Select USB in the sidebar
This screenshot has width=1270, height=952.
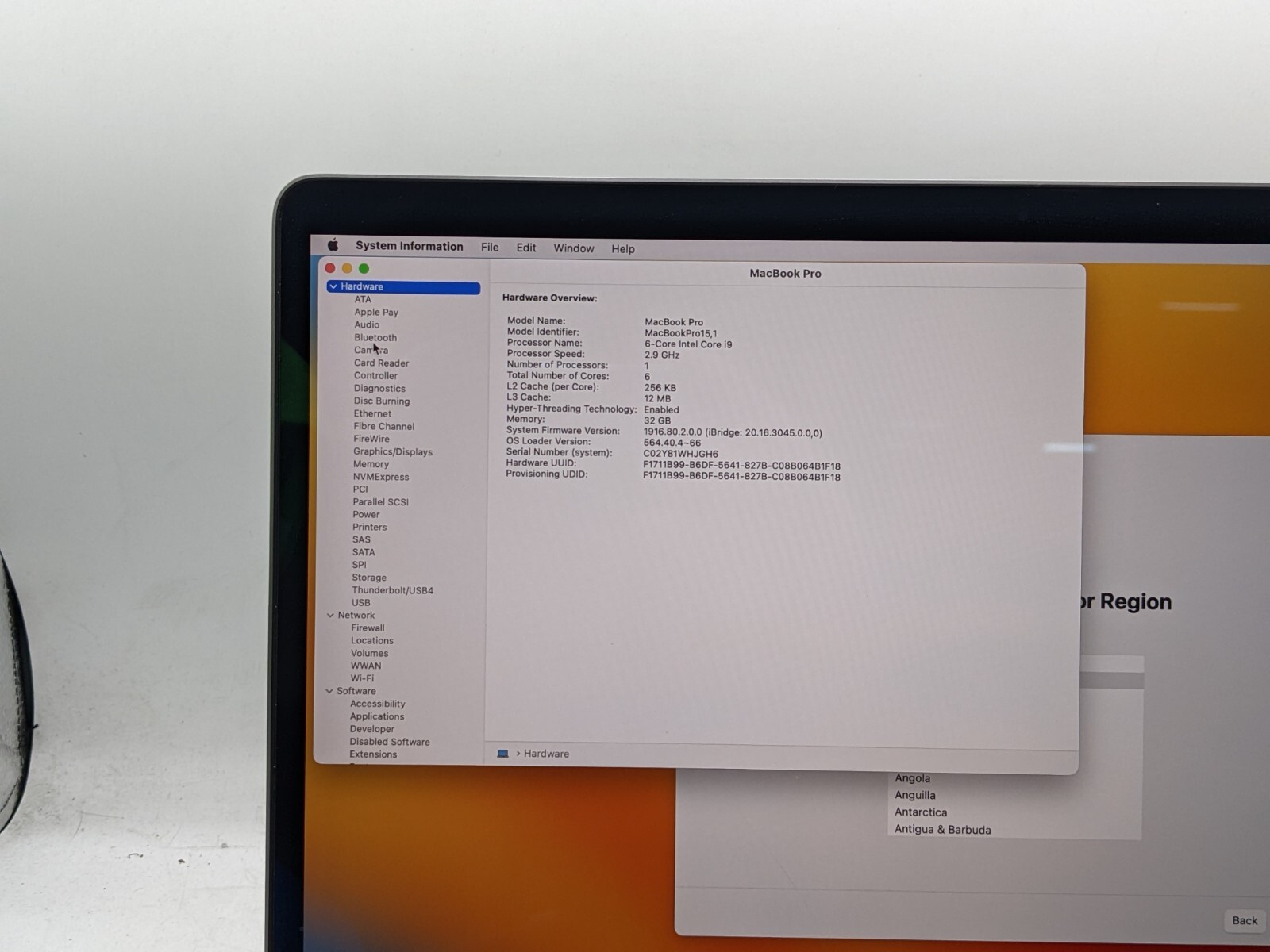click(x=361, y=602)
